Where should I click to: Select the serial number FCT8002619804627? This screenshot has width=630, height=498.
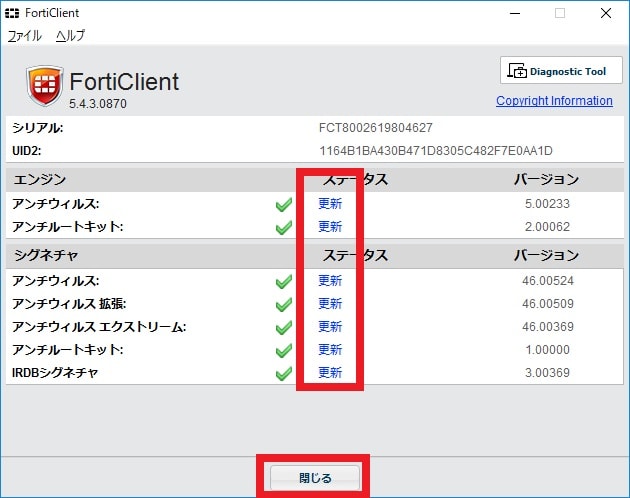[376, 128]
